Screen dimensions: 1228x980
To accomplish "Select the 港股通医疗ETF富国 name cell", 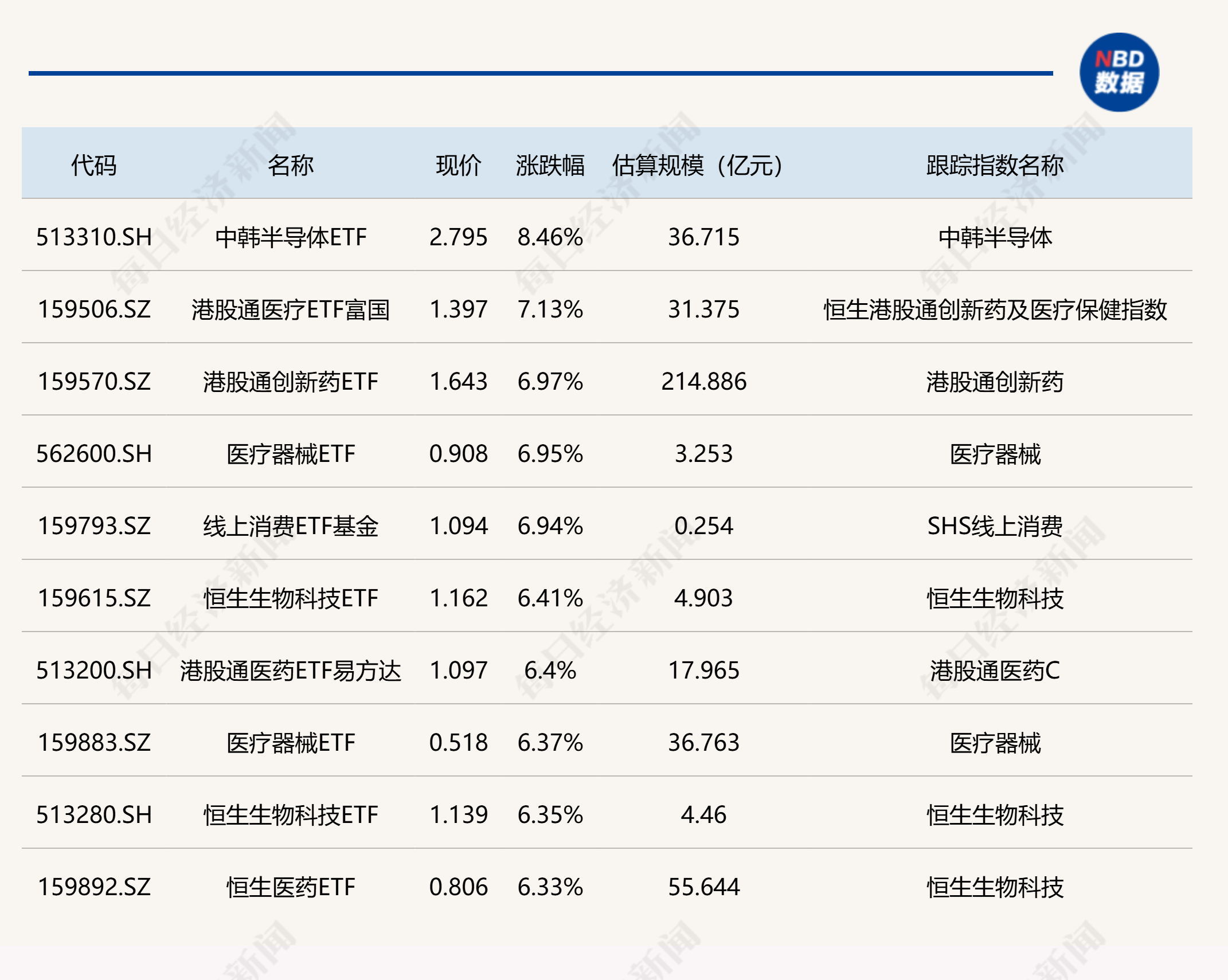I will 290,309.
